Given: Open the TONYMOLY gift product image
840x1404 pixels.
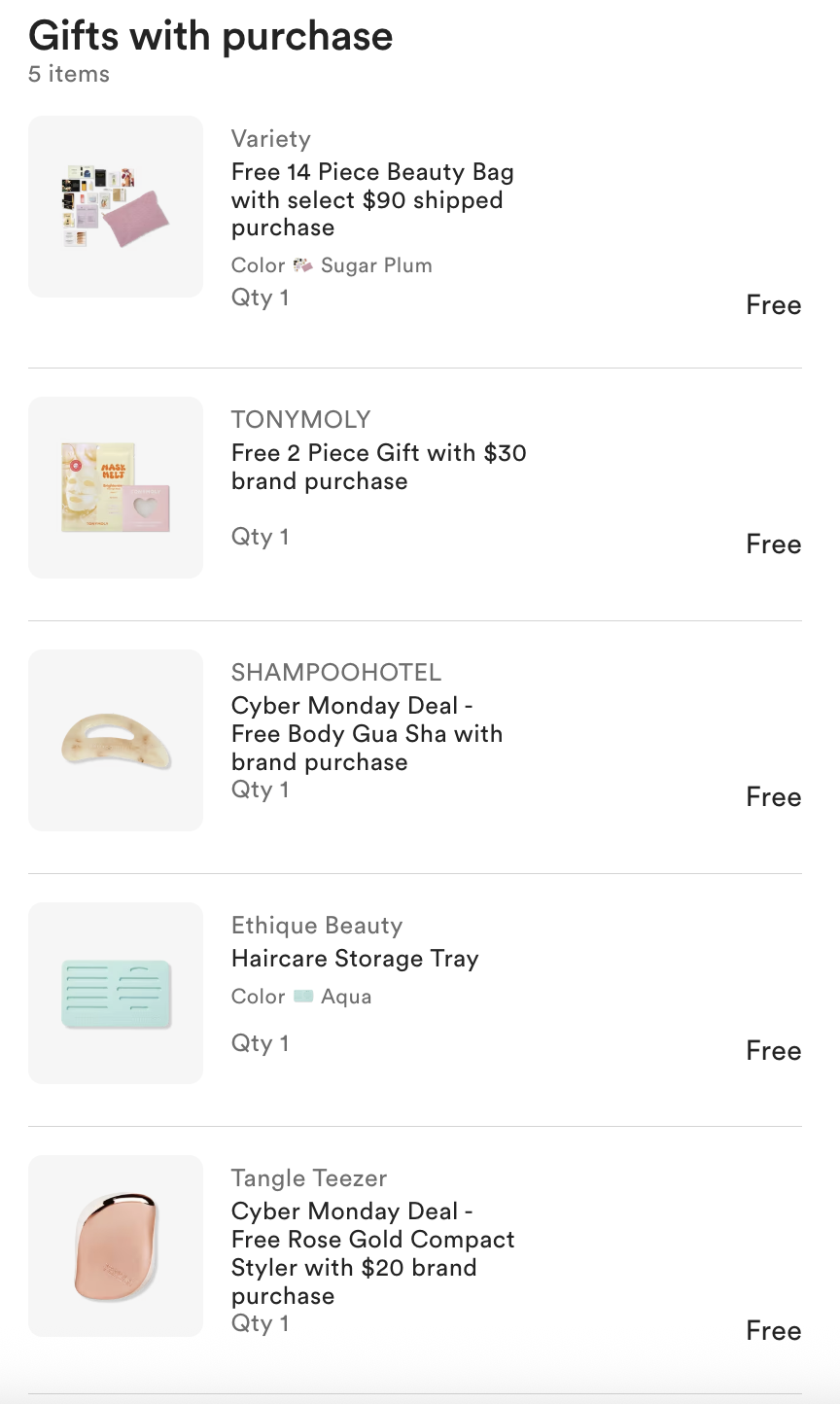Looking at the screenshot, I should (x=116, y=487).
